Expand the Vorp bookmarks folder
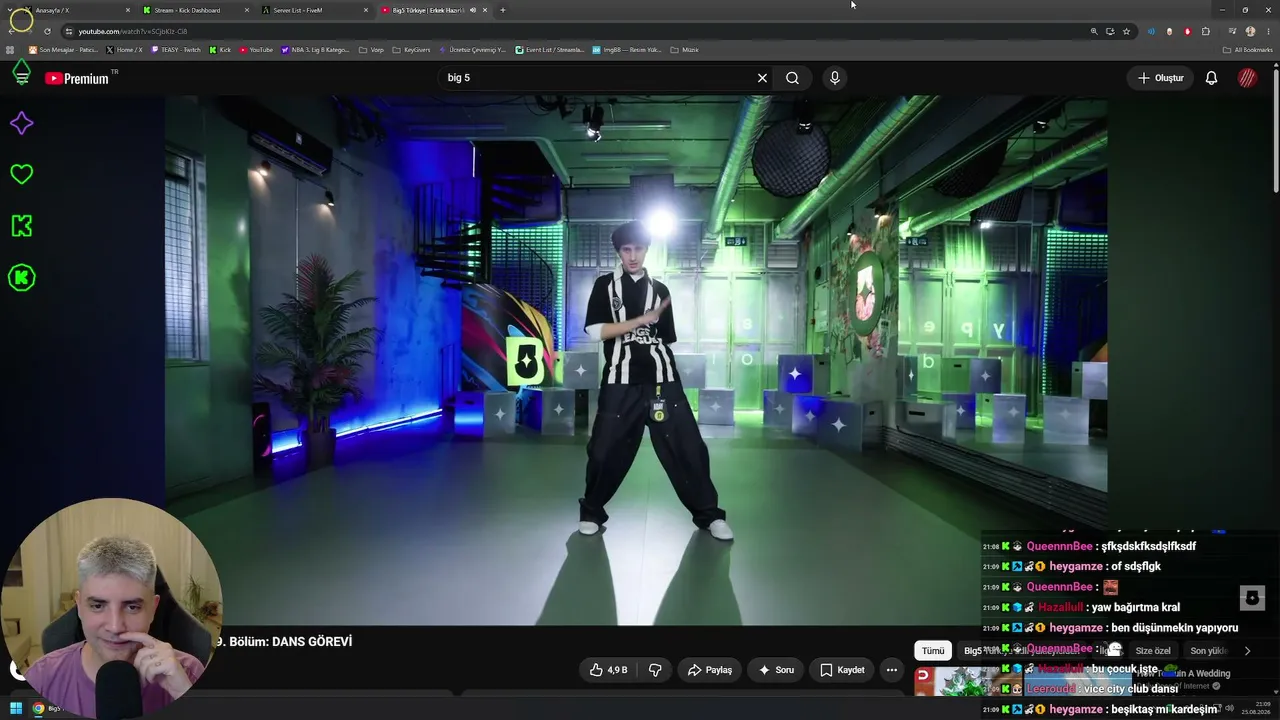Viewport: 1280px width, 720px height. pos(371,50)
